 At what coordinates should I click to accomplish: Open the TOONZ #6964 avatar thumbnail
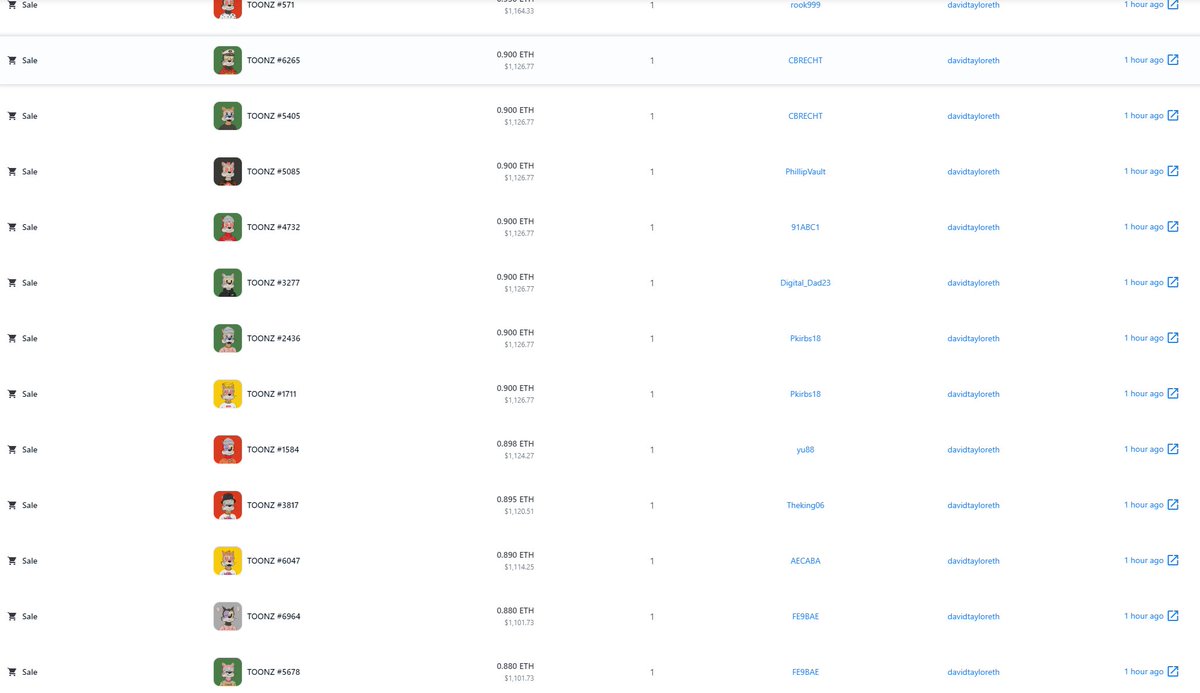(x=228, y=616)
